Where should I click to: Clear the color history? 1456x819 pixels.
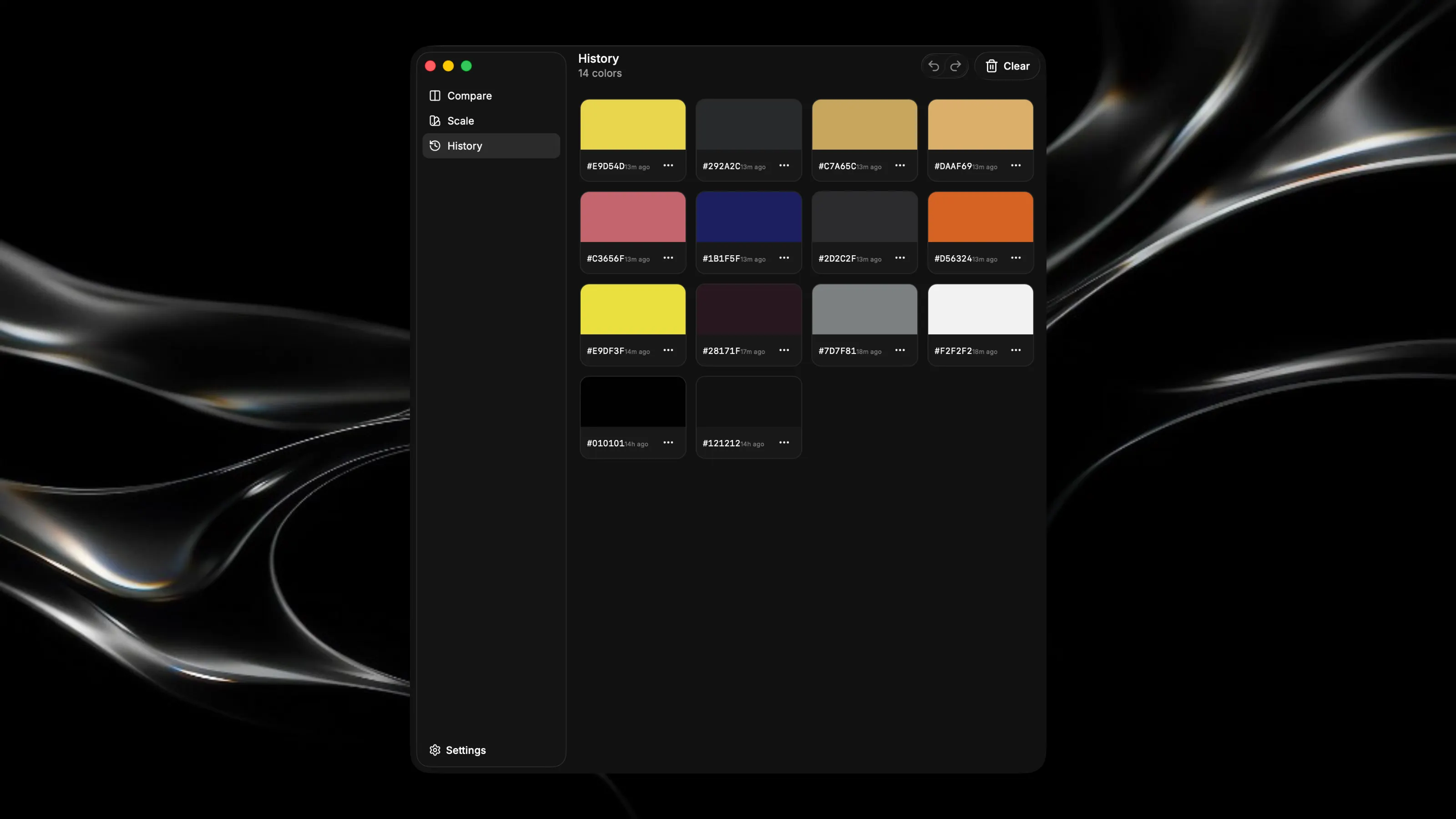tap(1007, 66)
